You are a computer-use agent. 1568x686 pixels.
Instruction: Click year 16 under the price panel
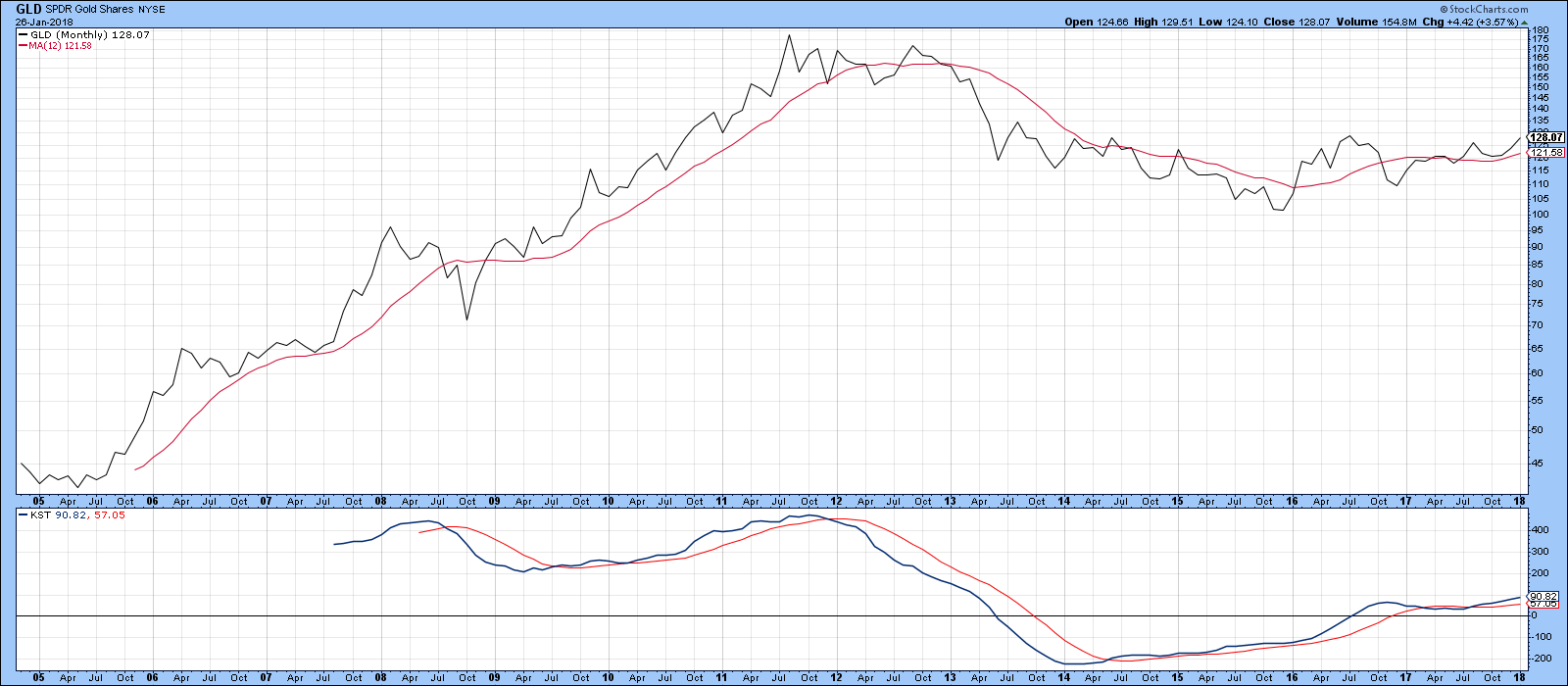click(x=1292, y=501)
